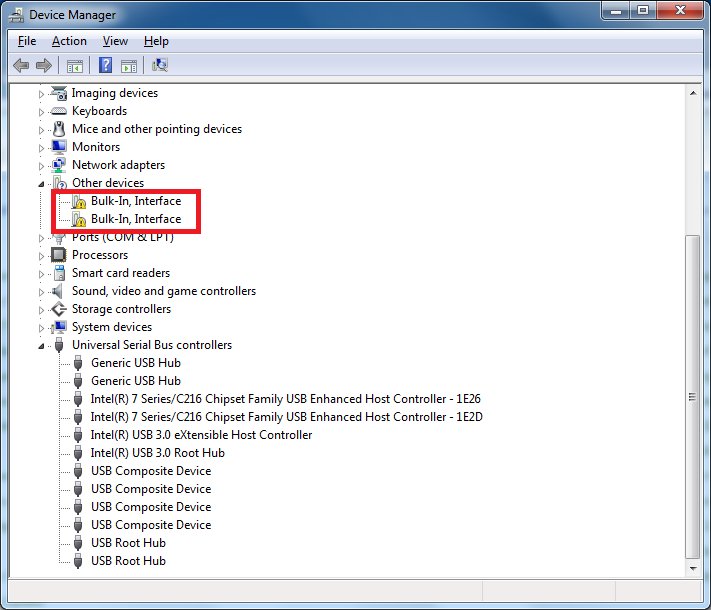Image resolution: width=711 pixels, height=610 pixels.
Task: Click the Monitors category icon
Action: pyautogui.click(x=59, y=147)
